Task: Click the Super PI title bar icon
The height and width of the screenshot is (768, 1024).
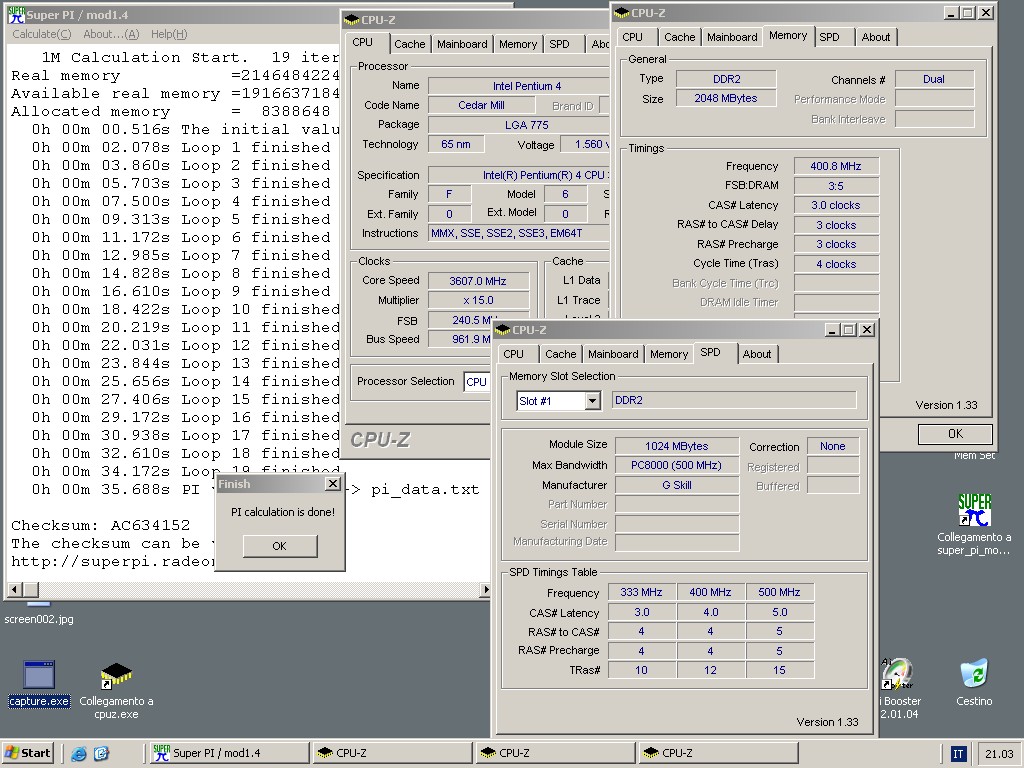Action: 16,14
